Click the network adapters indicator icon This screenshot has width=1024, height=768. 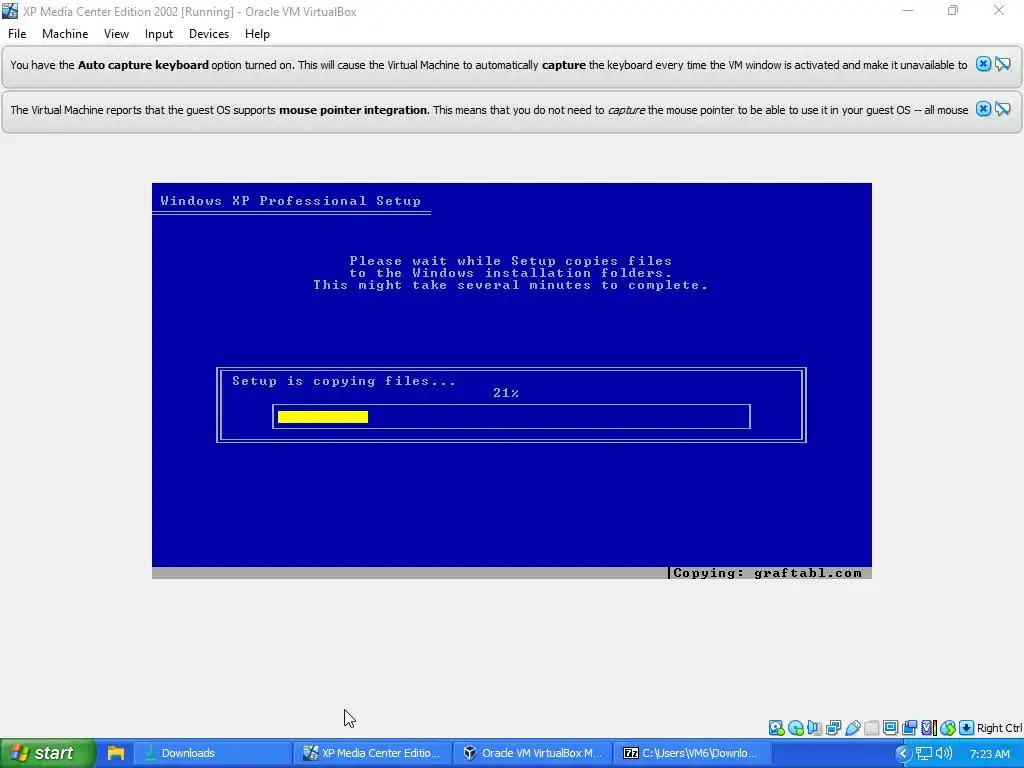tap(833, 728)
